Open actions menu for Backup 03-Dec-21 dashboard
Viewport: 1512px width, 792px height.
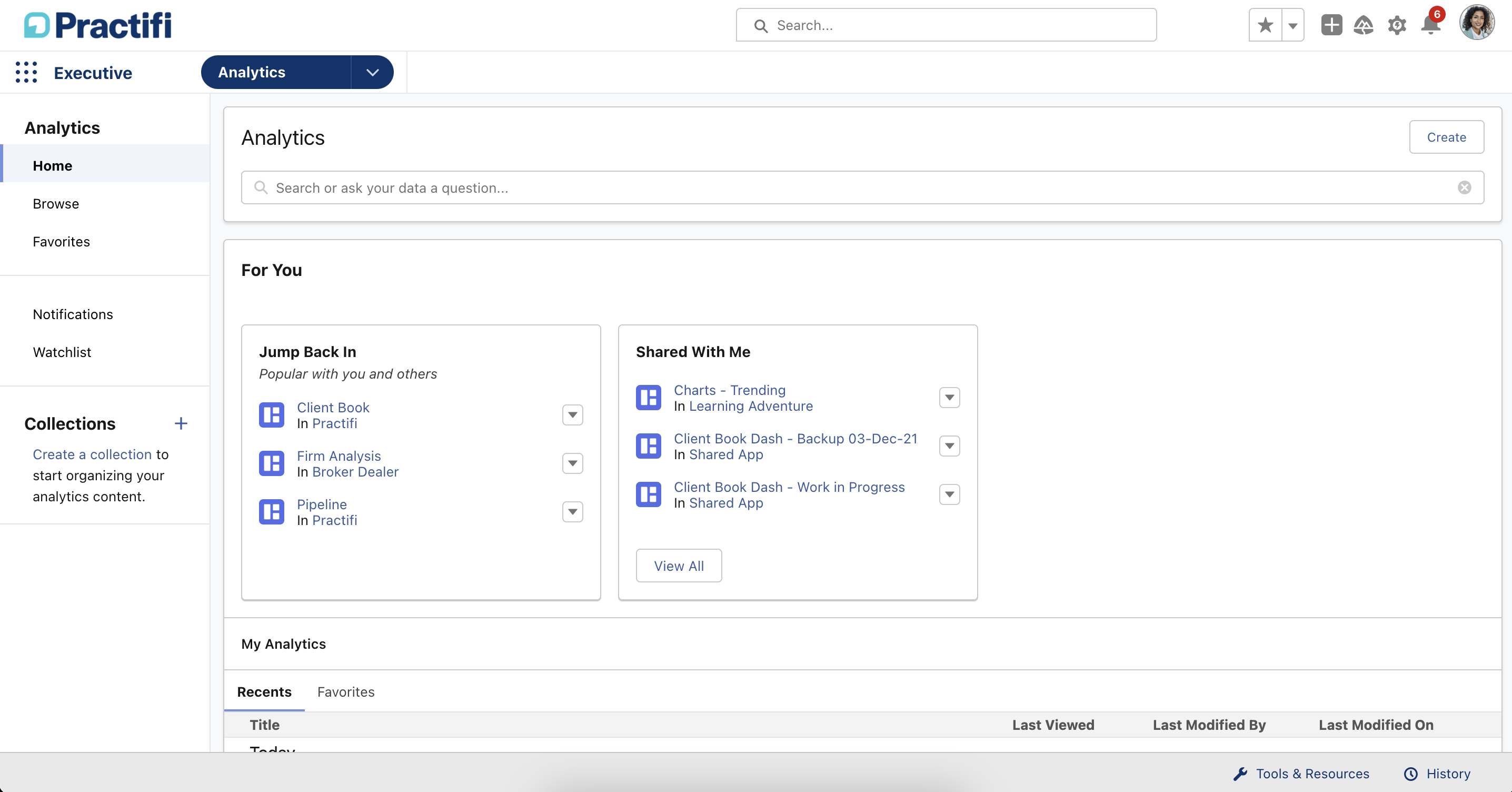coord(949,446)
